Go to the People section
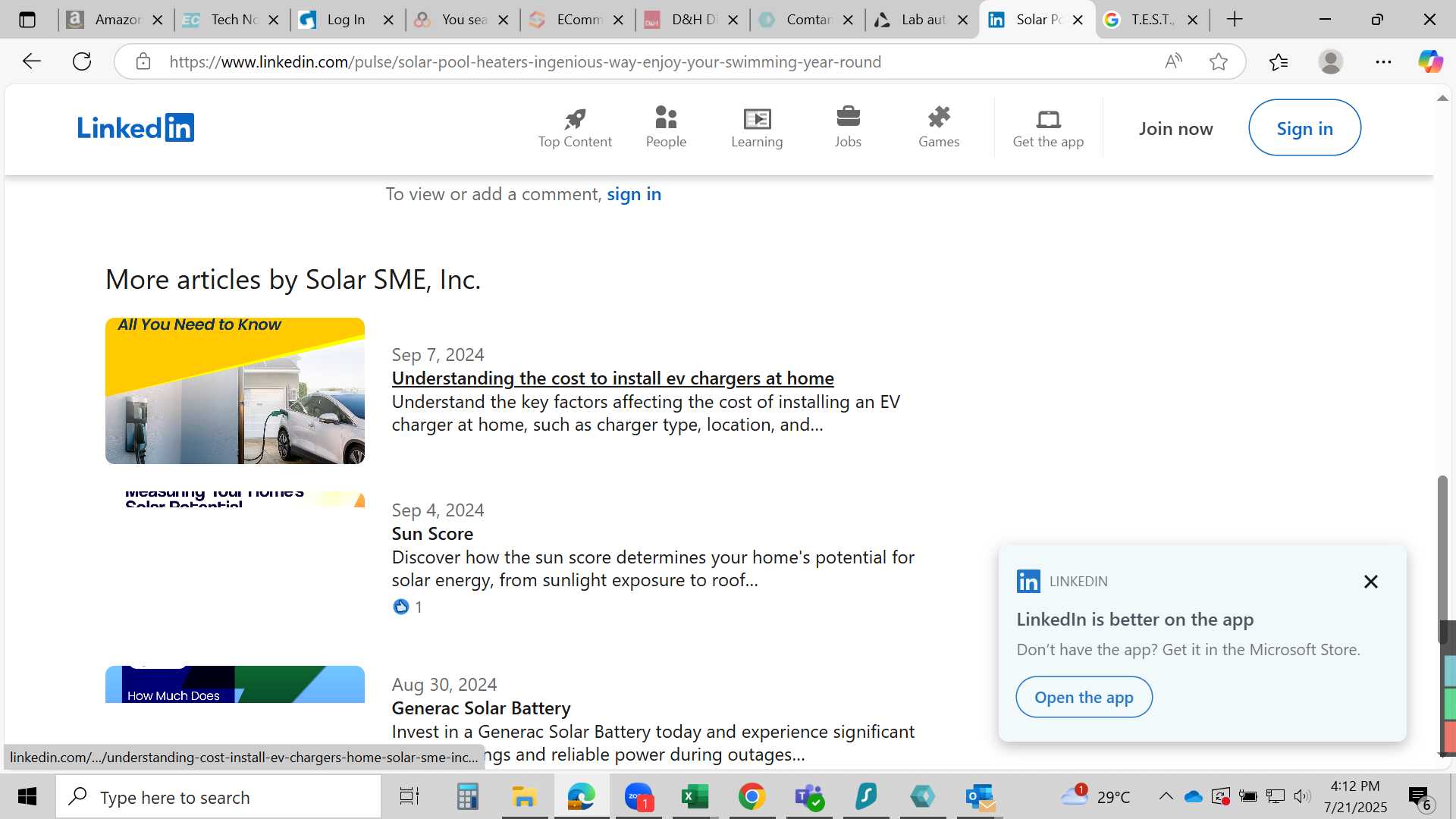 click(666, 127)
